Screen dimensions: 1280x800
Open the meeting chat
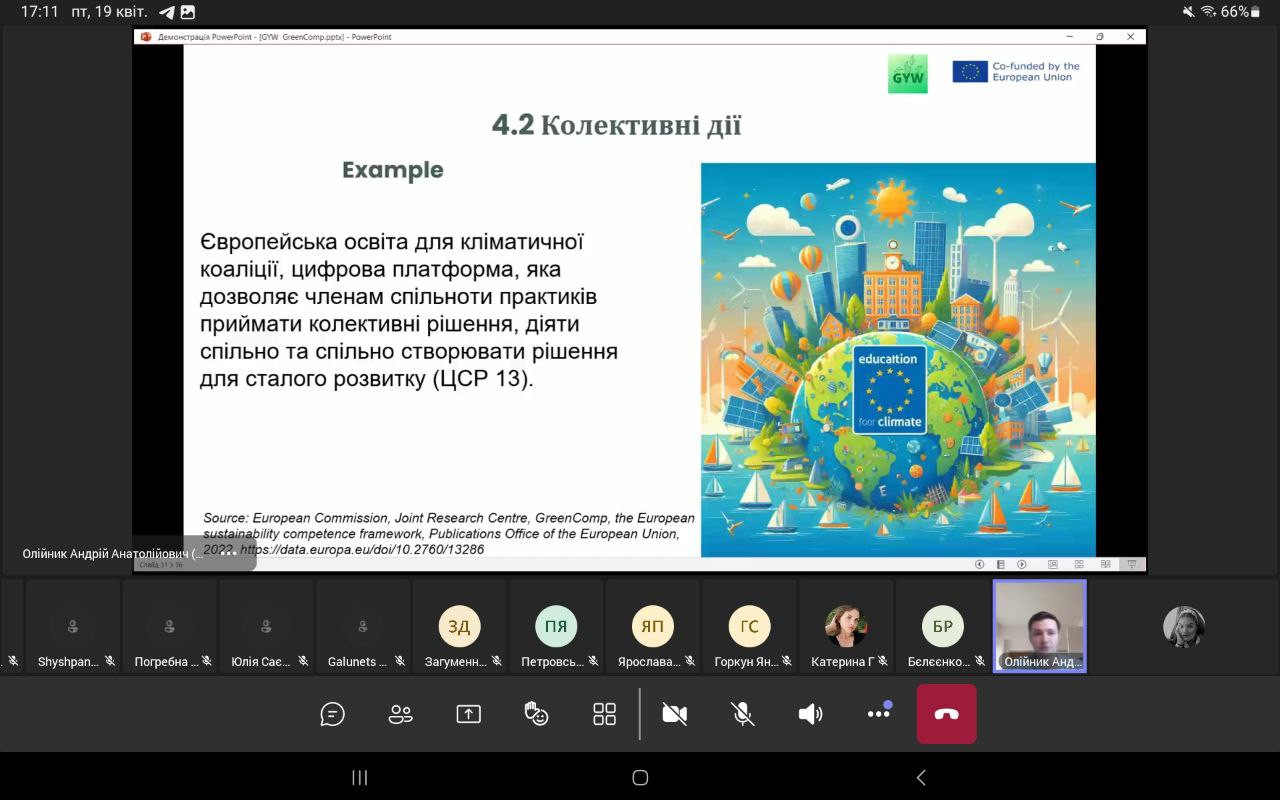332,714
